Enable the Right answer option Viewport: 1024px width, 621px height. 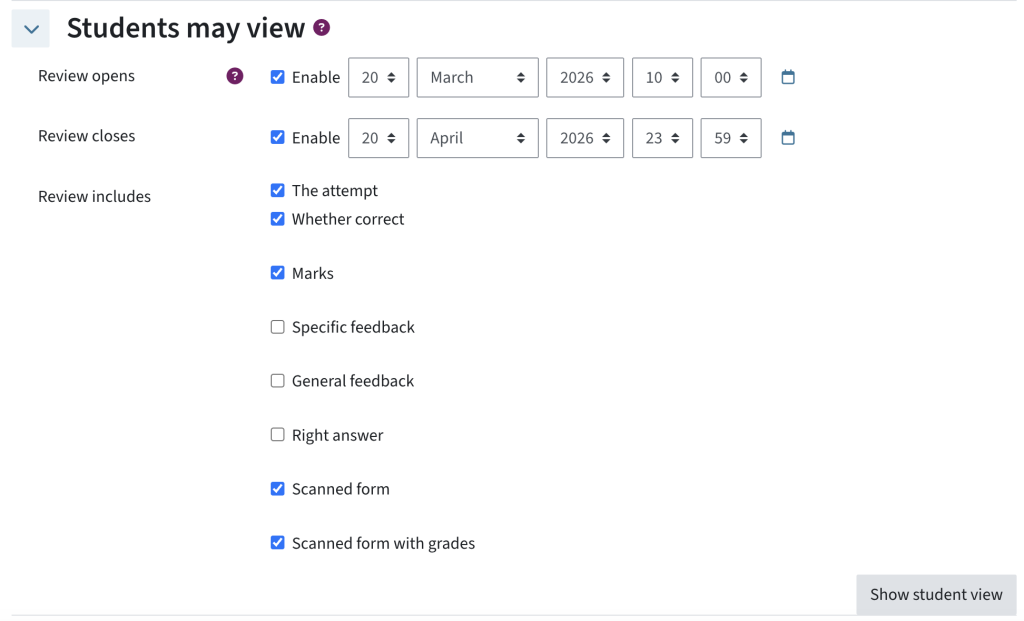pyautogui.click(x=277, y=434)
